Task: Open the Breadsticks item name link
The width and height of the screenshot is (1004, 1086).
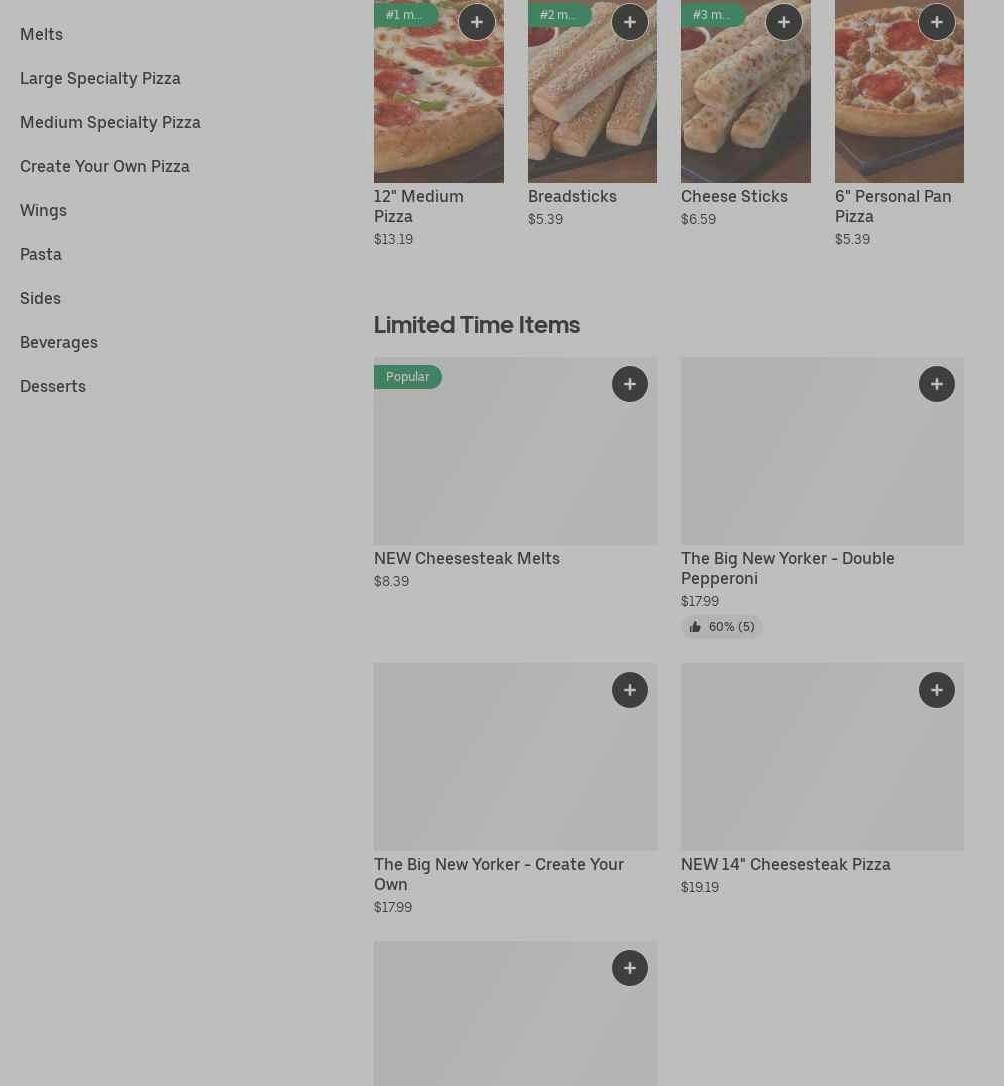Action: click(x=572, y=196)
